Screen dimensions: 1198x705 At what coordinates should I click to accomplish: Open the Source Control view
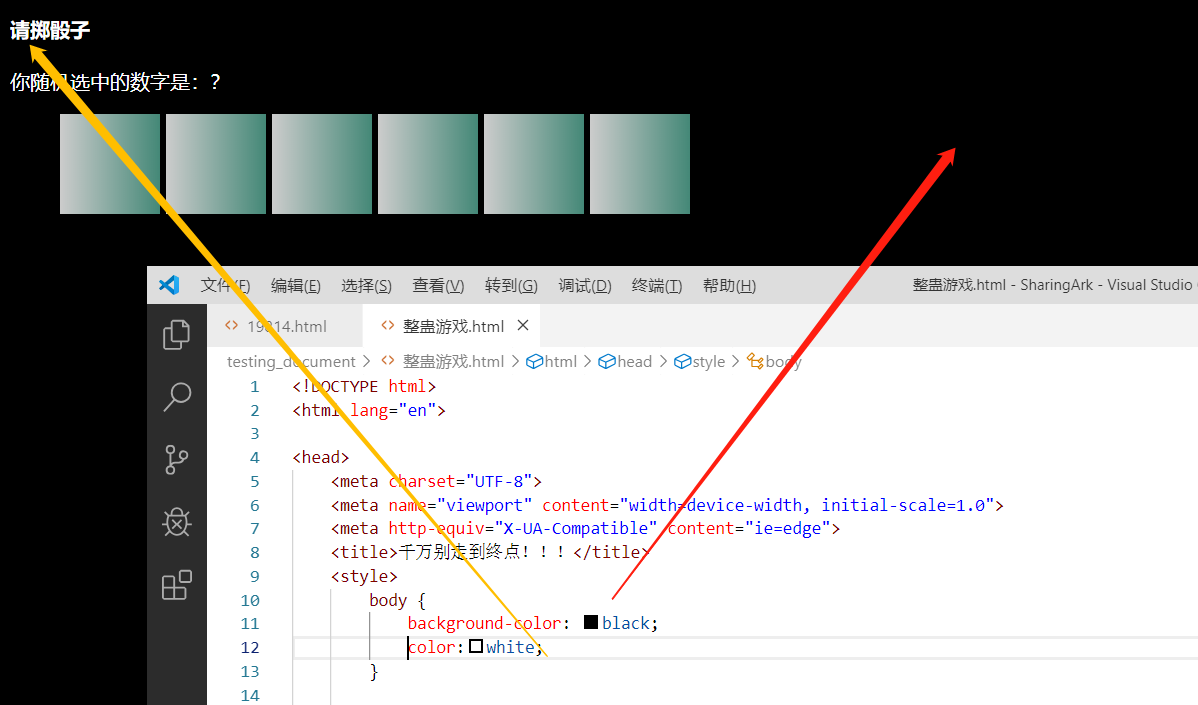click(176, 459)
